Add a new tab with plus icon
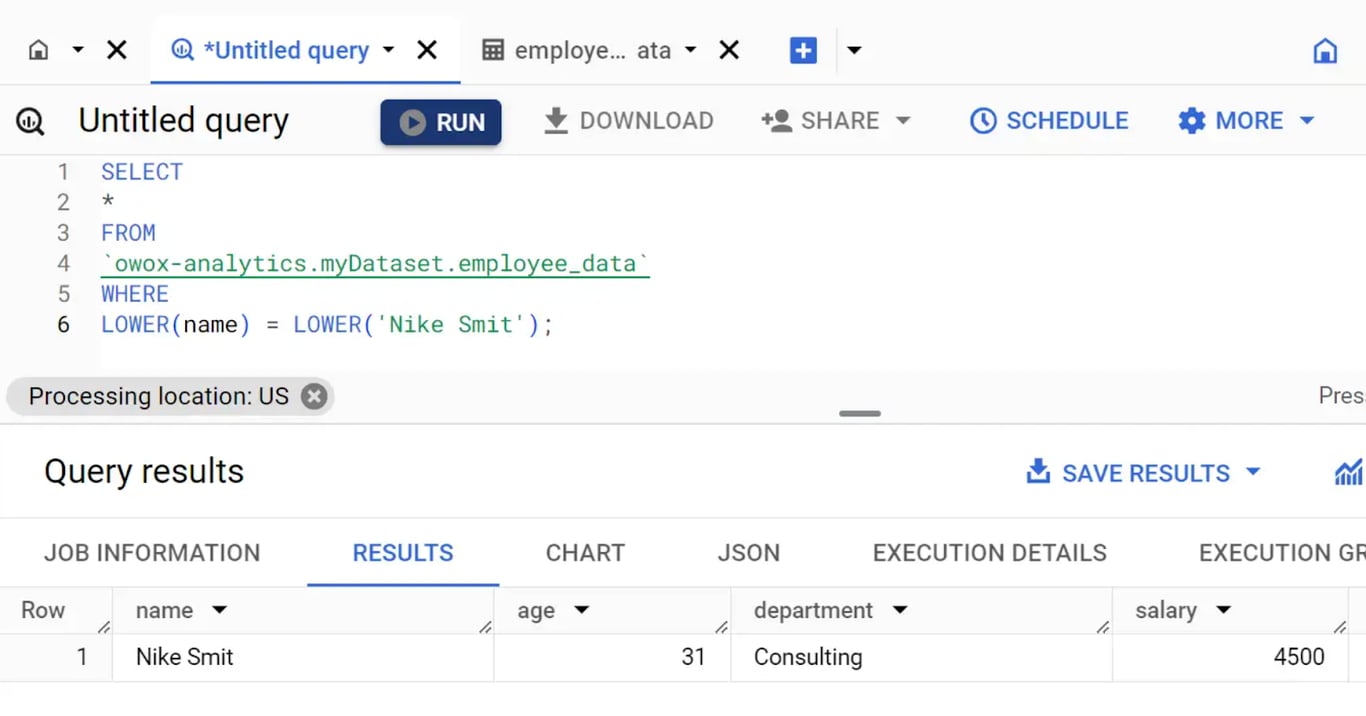The image size is (1366, 716). (x=803, y=50)
